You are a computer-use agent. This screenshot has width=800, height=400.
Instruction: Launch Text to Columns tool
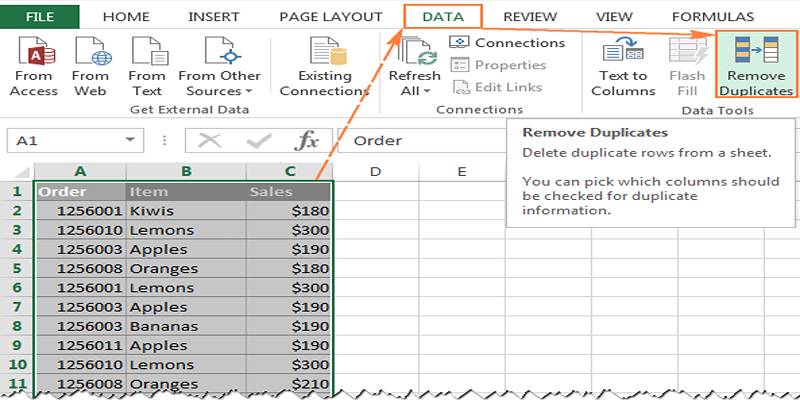(623, 66)
